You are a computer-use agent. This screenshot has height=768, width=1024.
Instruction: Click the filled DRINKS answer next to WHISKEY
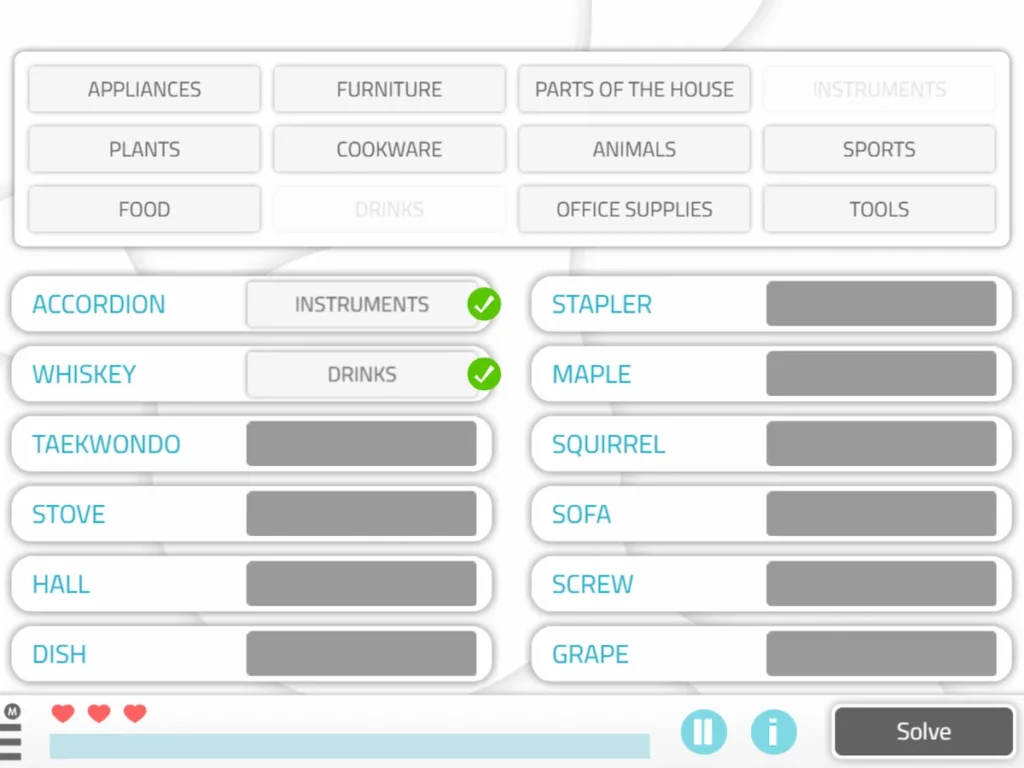[x=362, y=374]
